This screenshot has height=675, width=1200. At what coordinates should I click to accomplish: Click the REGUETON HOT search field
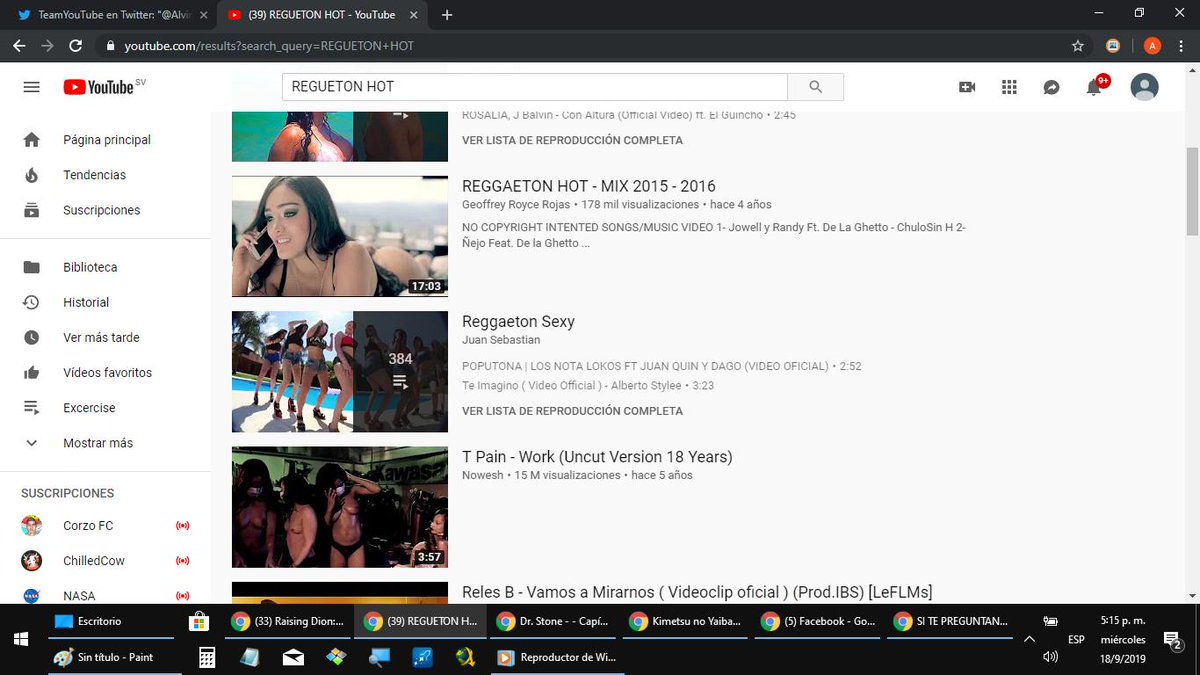click(535, 87)
